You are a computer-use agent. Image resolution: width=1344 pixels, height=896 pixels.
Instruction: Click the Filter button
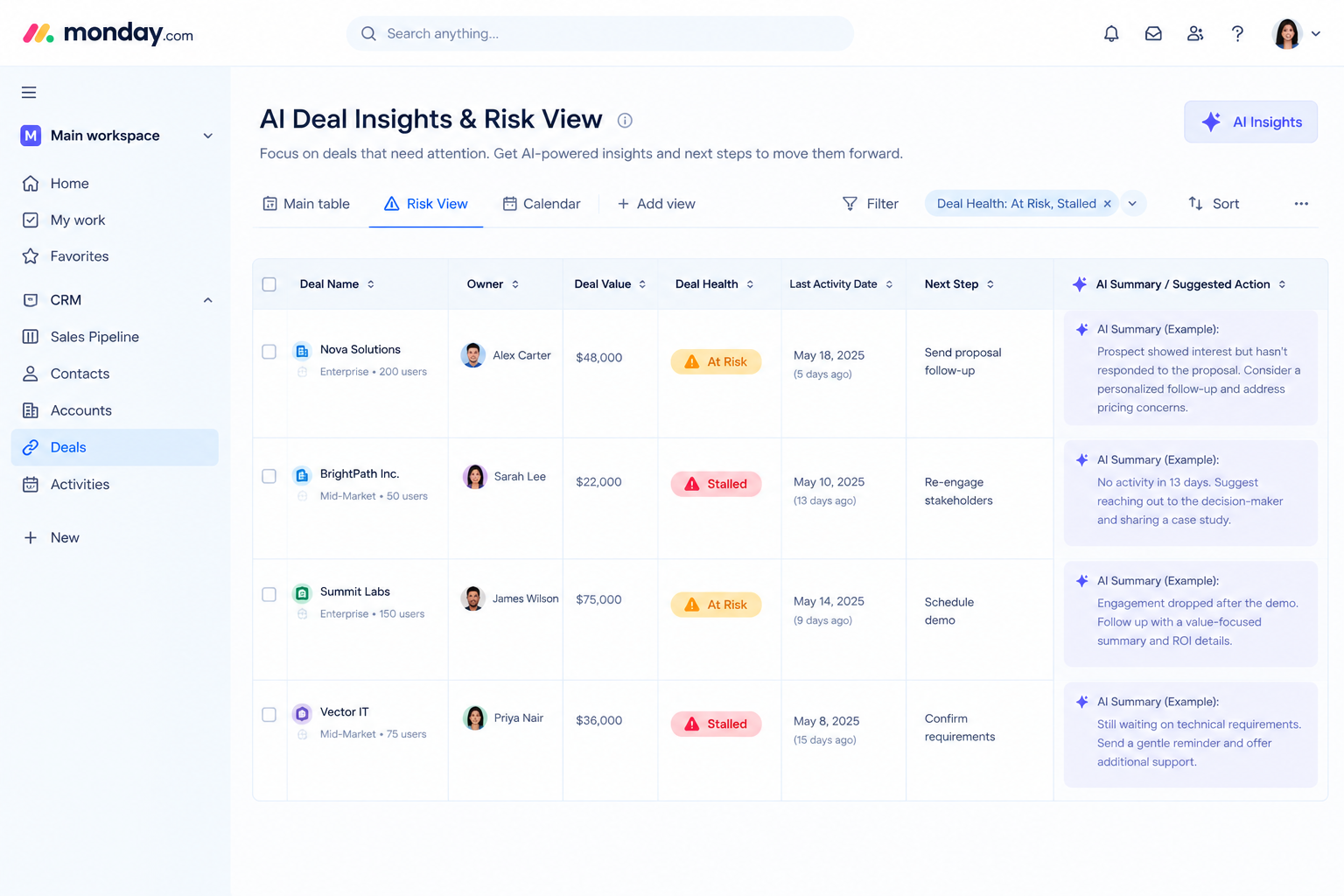tap(871, 204)
